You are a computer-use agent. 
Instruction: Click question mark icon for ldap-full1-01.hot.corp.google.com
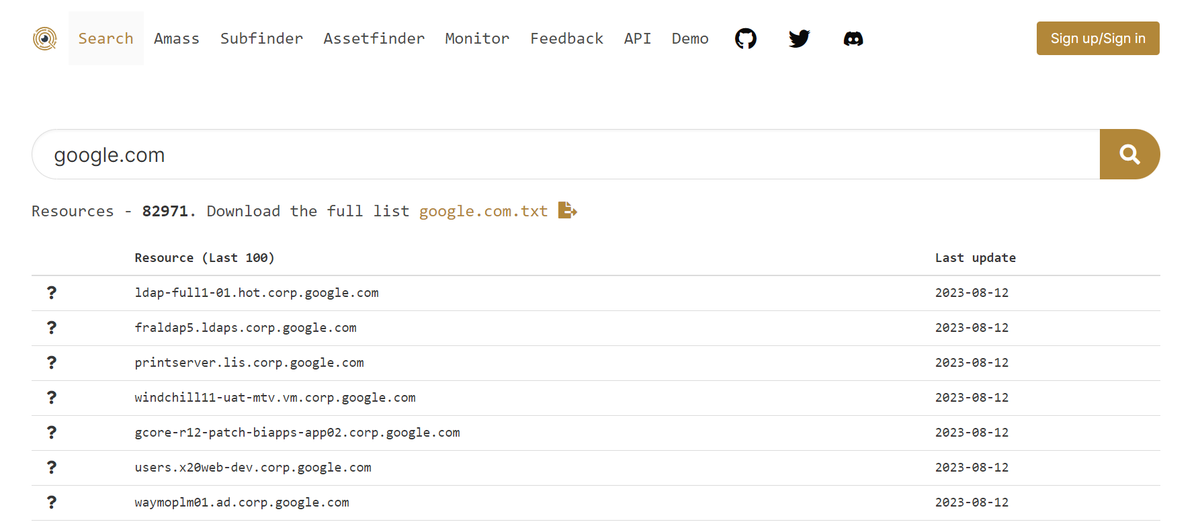point(52,293)
